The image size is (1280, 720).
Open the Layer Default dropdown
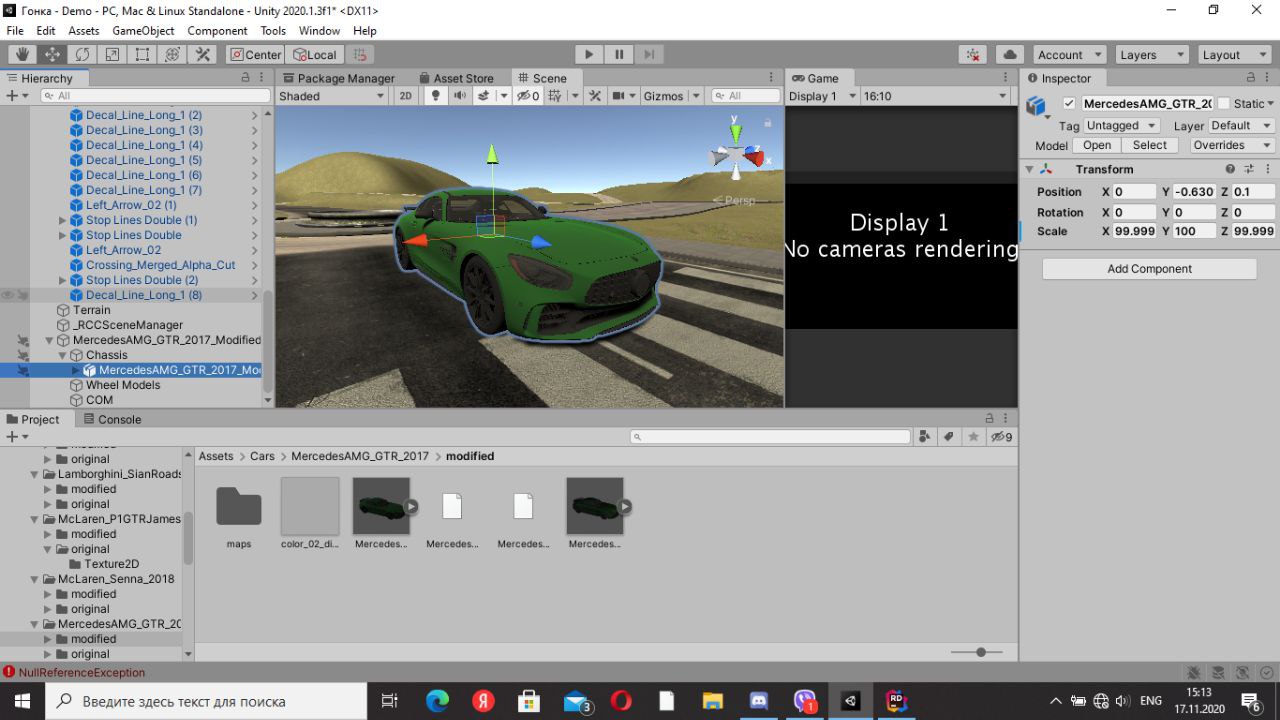1240,126
